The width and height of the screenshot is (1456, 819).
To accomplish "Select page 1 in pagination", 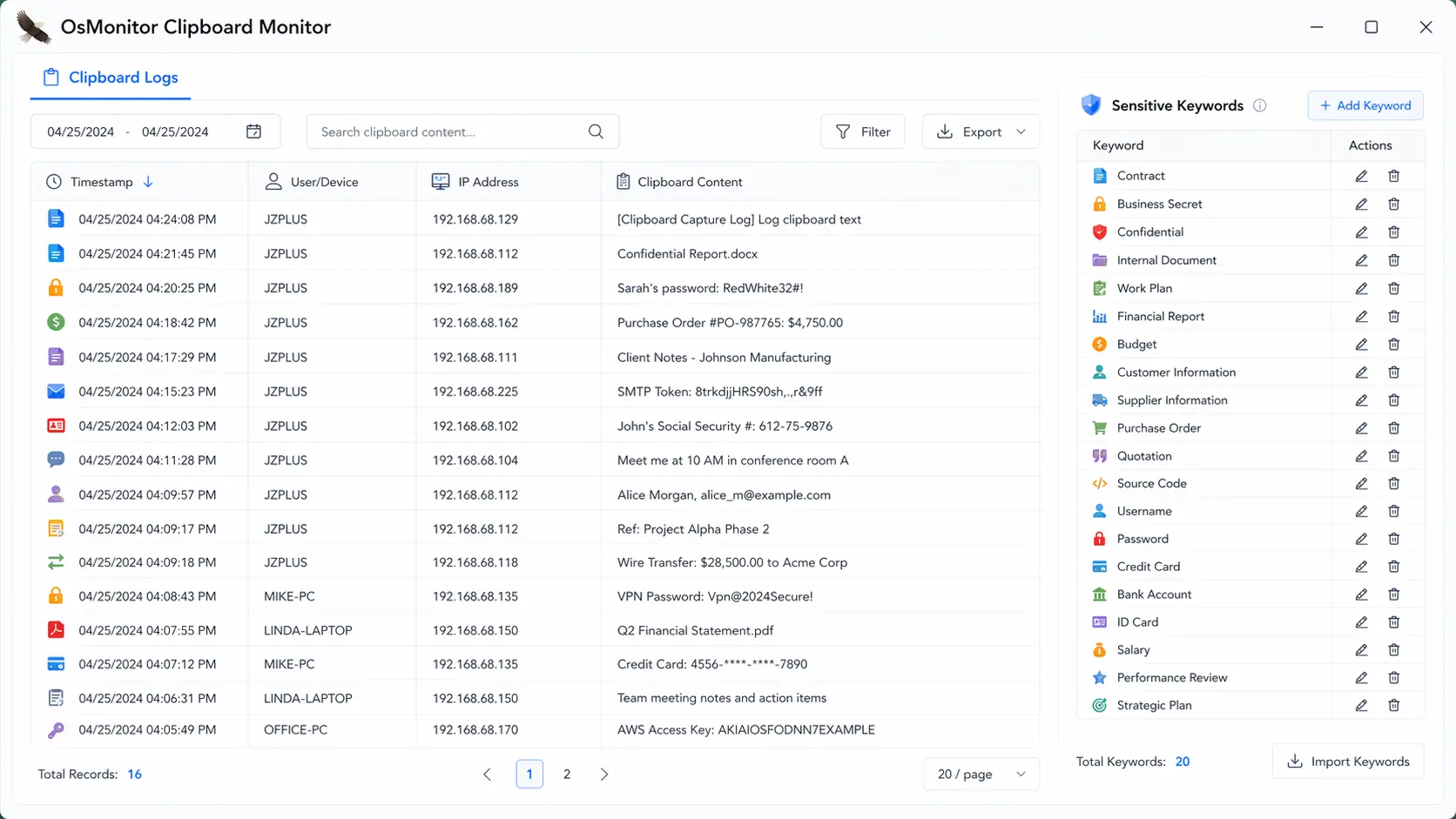I will [529, 774].
